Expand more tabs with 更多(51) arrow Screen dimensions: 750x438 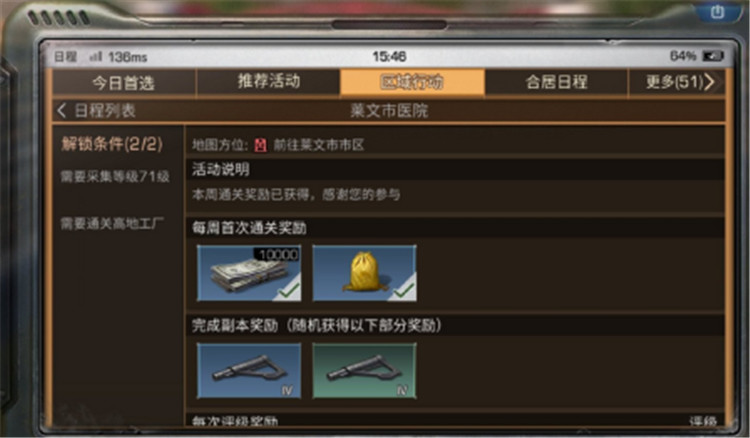709,82
